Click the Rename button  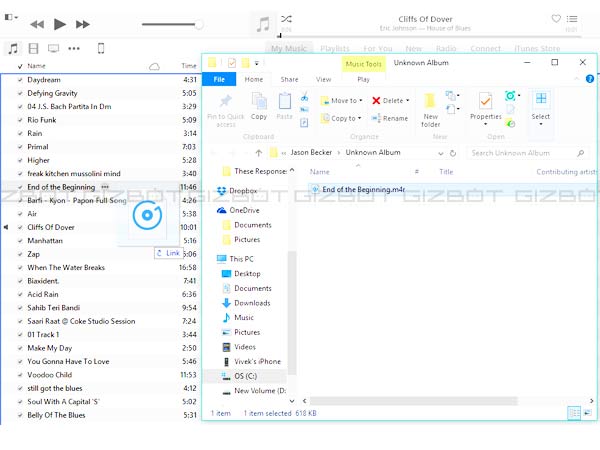point(390,118)
